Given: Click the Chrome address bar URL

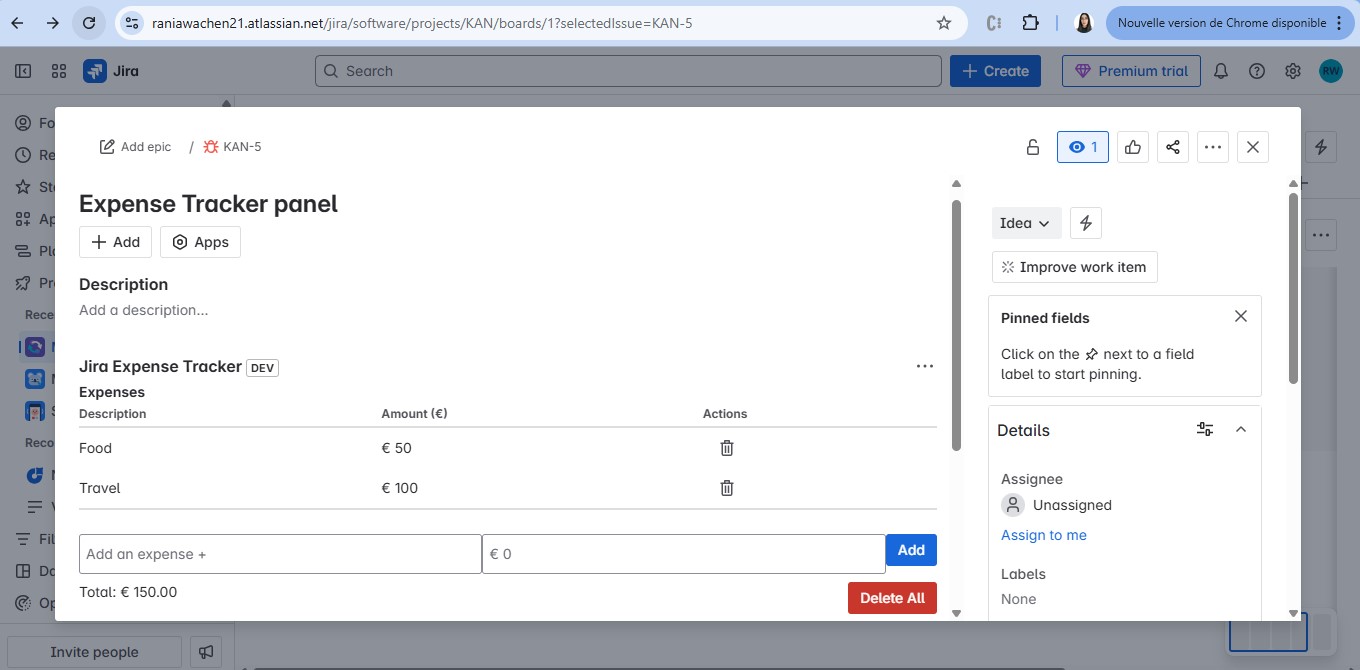Looking at the screenshot, I should point(422,22).
